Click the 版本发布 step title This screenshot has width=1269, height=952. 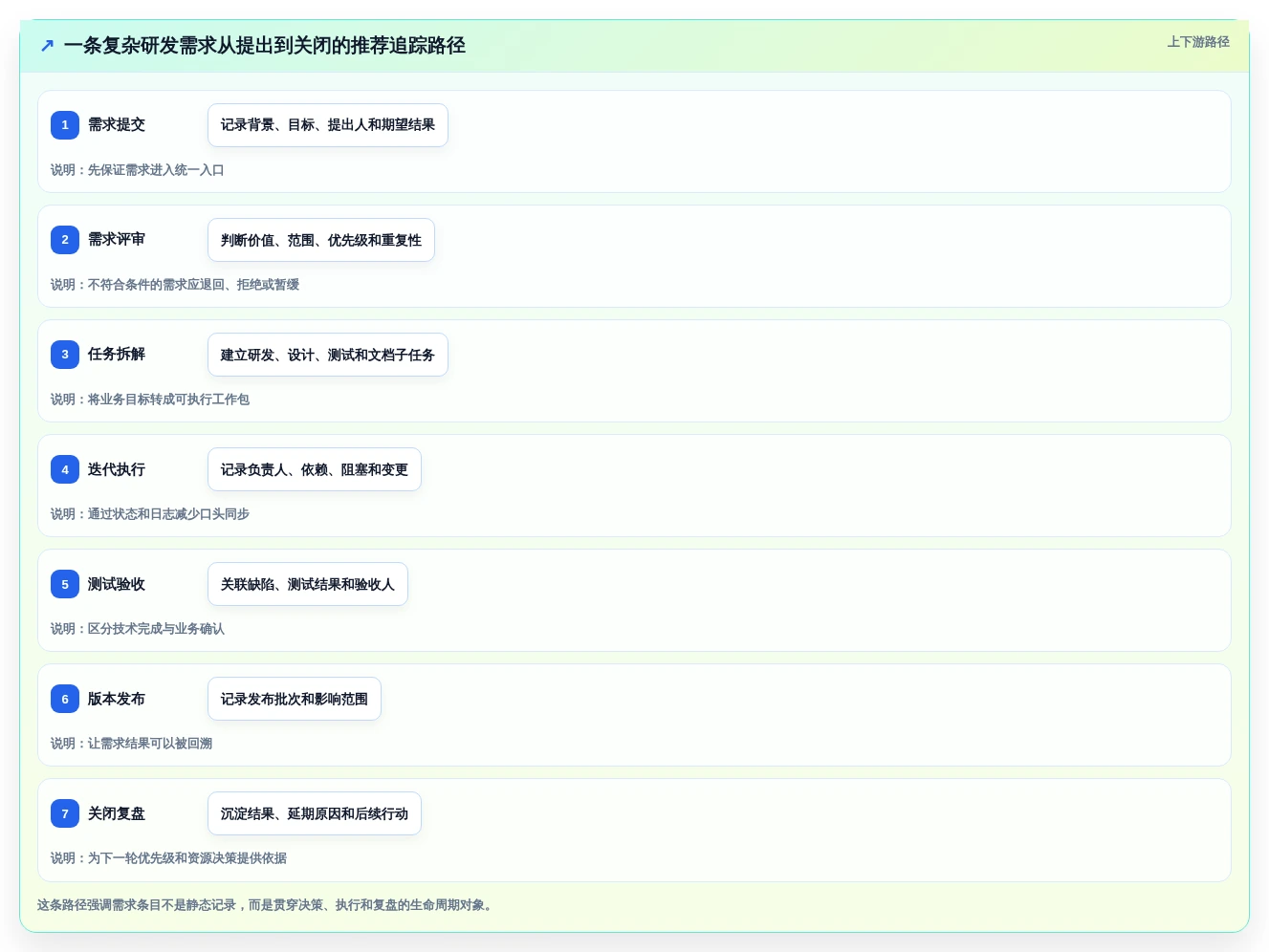pos(117,699)
